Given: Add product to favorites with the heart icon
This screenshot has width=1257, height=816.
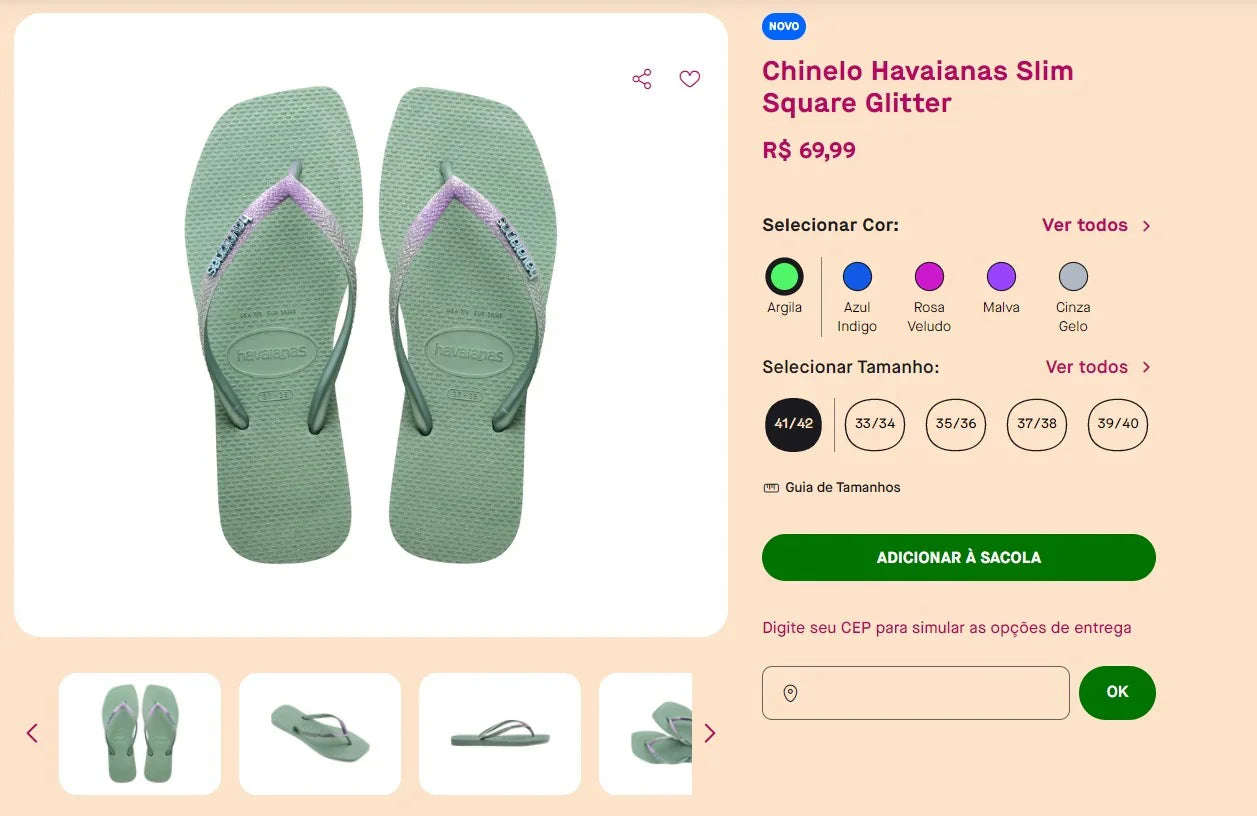Looking at the screenshot, I should coord(689,78).
